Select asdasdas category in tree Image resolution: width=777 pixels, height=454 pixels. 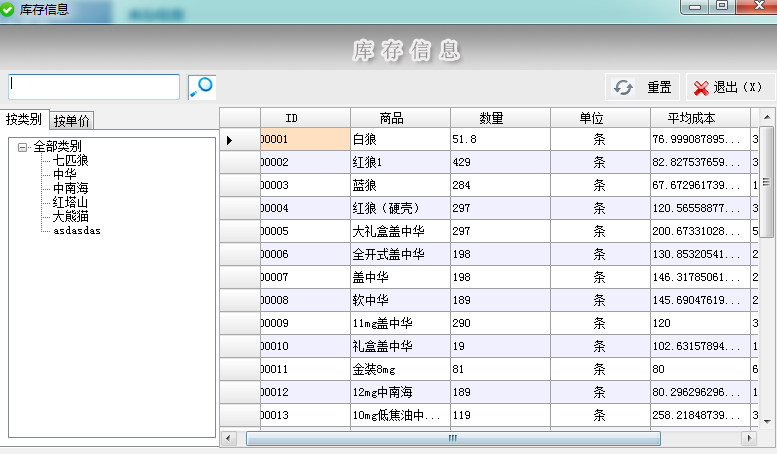pyautogui.click(x=77, y=230)
